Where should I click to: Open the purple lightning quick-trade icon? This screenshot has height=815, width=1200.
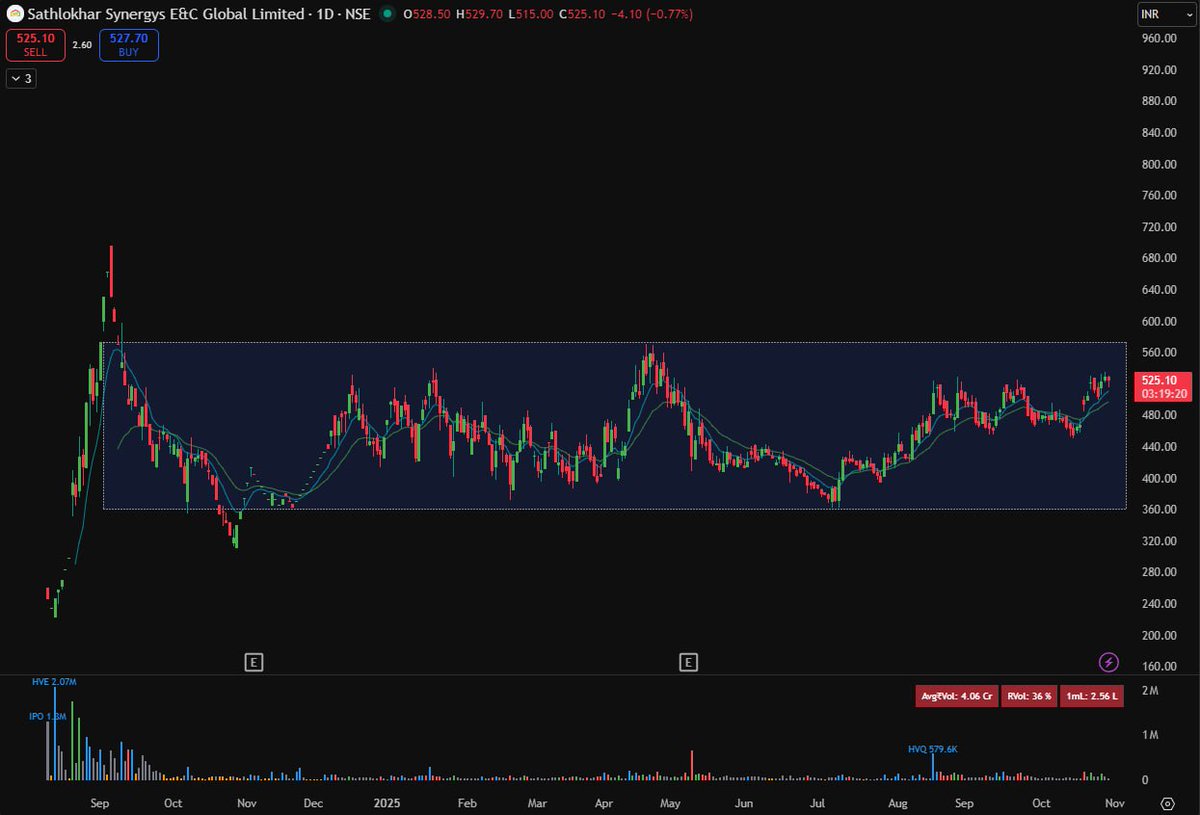[x=1110, y=661]
